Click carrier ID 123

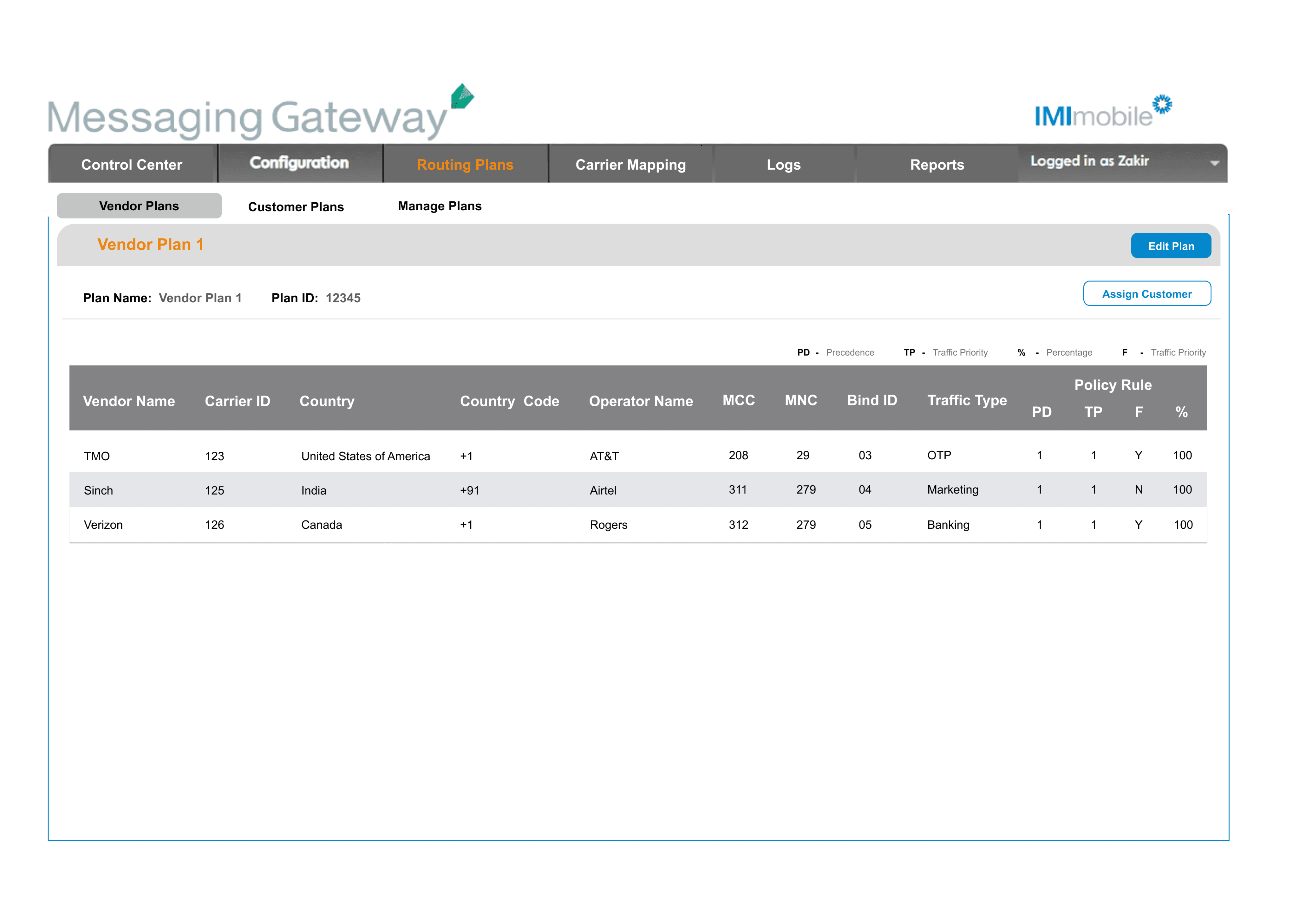[214, 456]
